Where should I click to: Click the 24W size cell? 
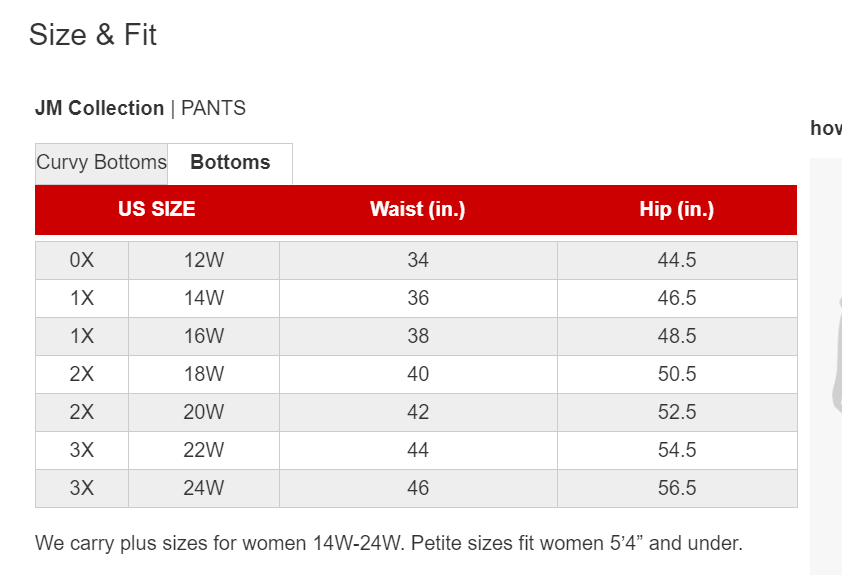pyautogui.click(x=204, y=489)
